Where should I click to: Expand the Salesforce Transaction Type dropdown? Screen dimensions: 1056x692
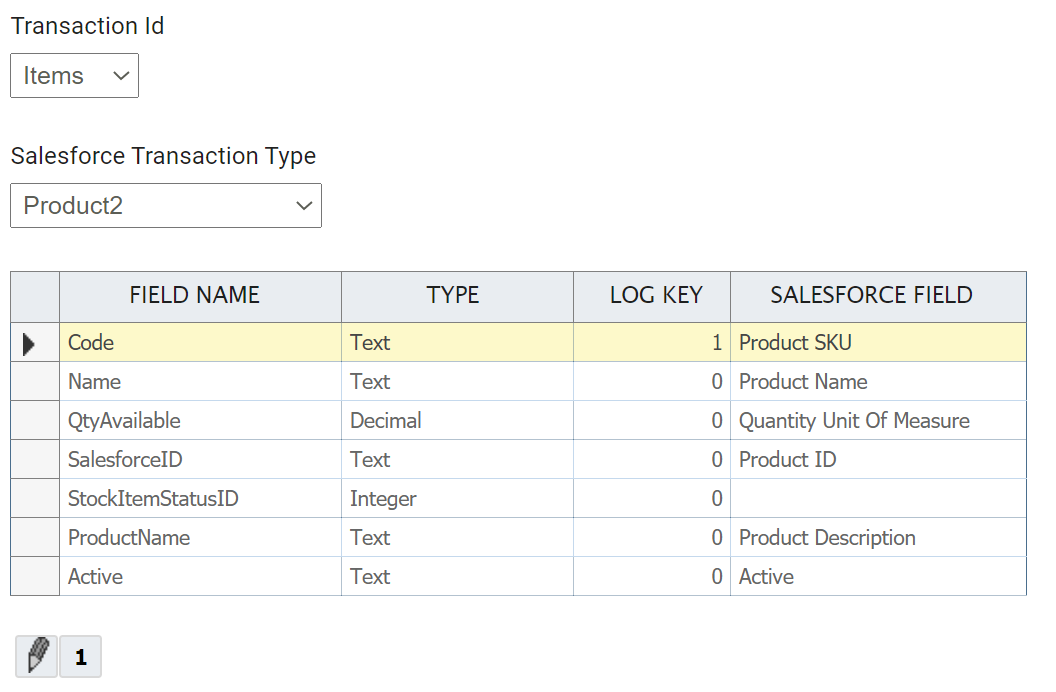pos(166,206)
